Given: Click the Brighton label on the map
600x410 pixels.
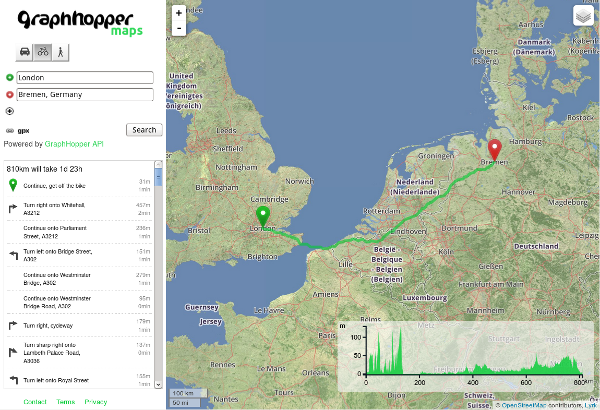Looking at the screenshot, I should pyautogui.click(x=262, y=256).
